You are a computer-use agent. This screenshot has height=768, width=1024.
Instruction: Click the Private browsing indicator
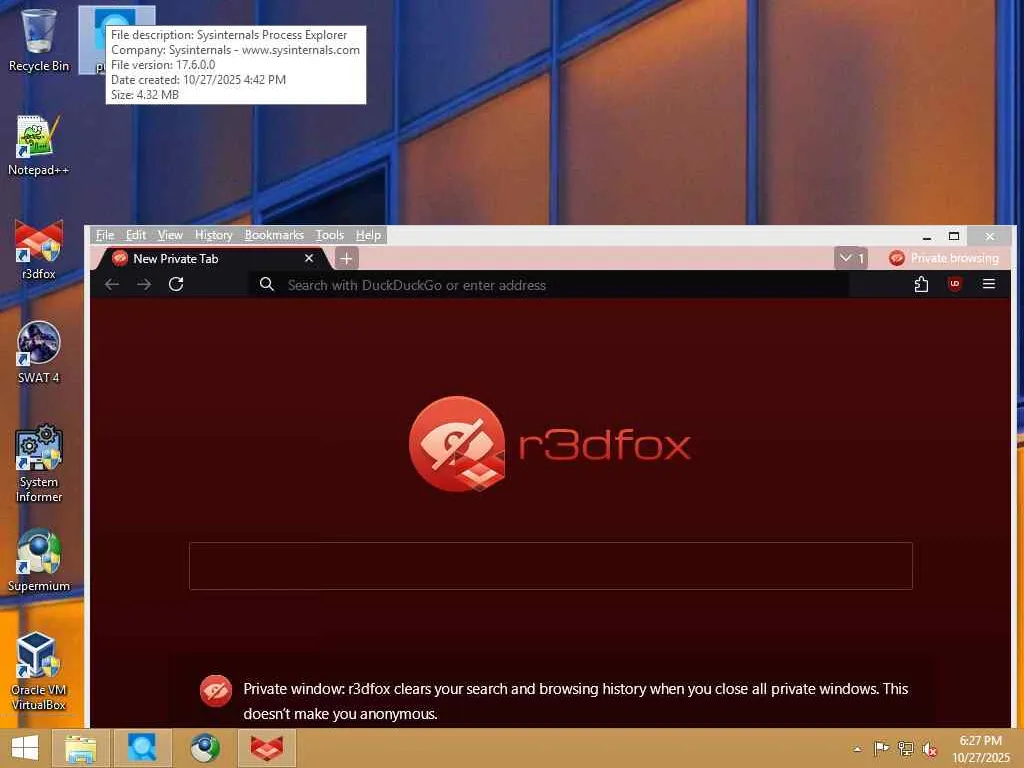click(943, 259)
